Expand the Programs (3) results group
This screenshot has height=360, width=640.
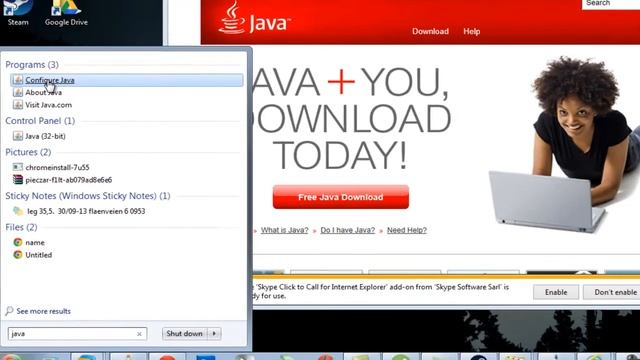(x=32, y=65)
